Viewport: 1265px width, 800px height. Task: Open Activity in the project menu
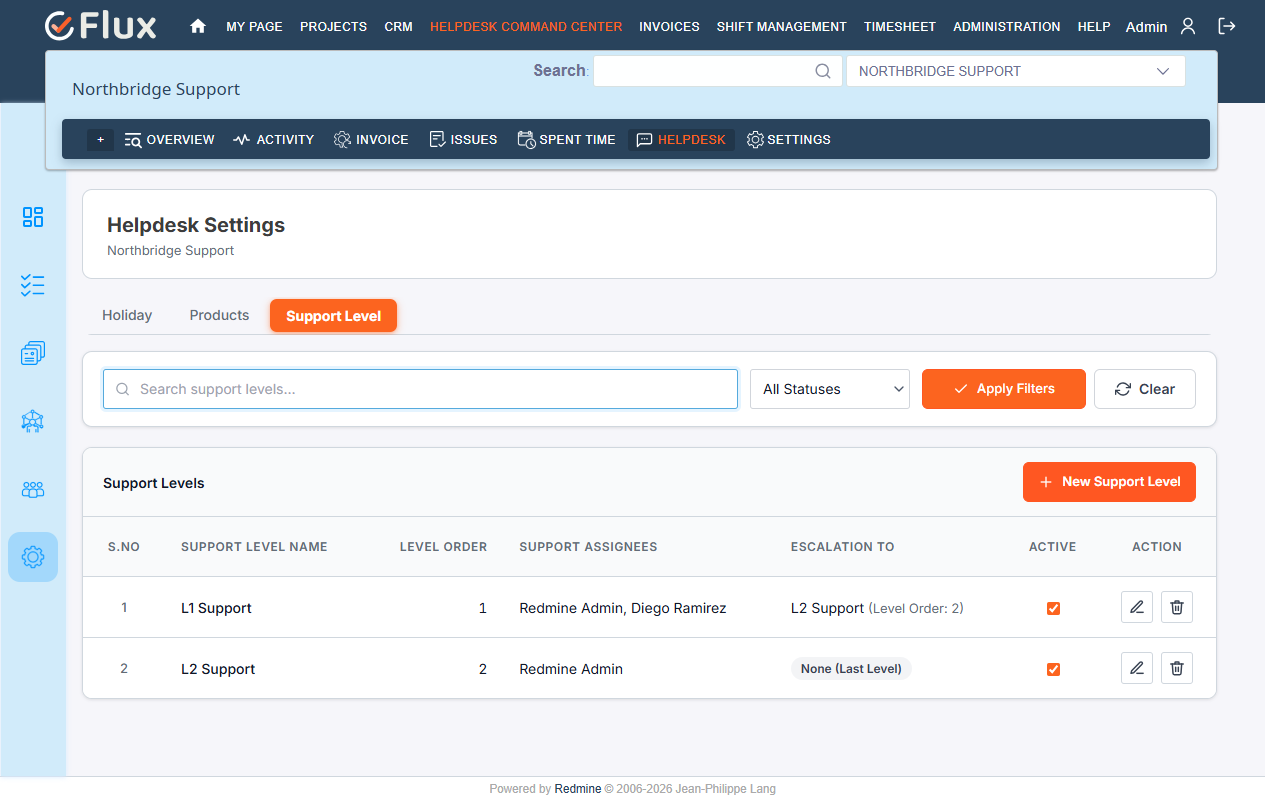click(x=273, y=140)
